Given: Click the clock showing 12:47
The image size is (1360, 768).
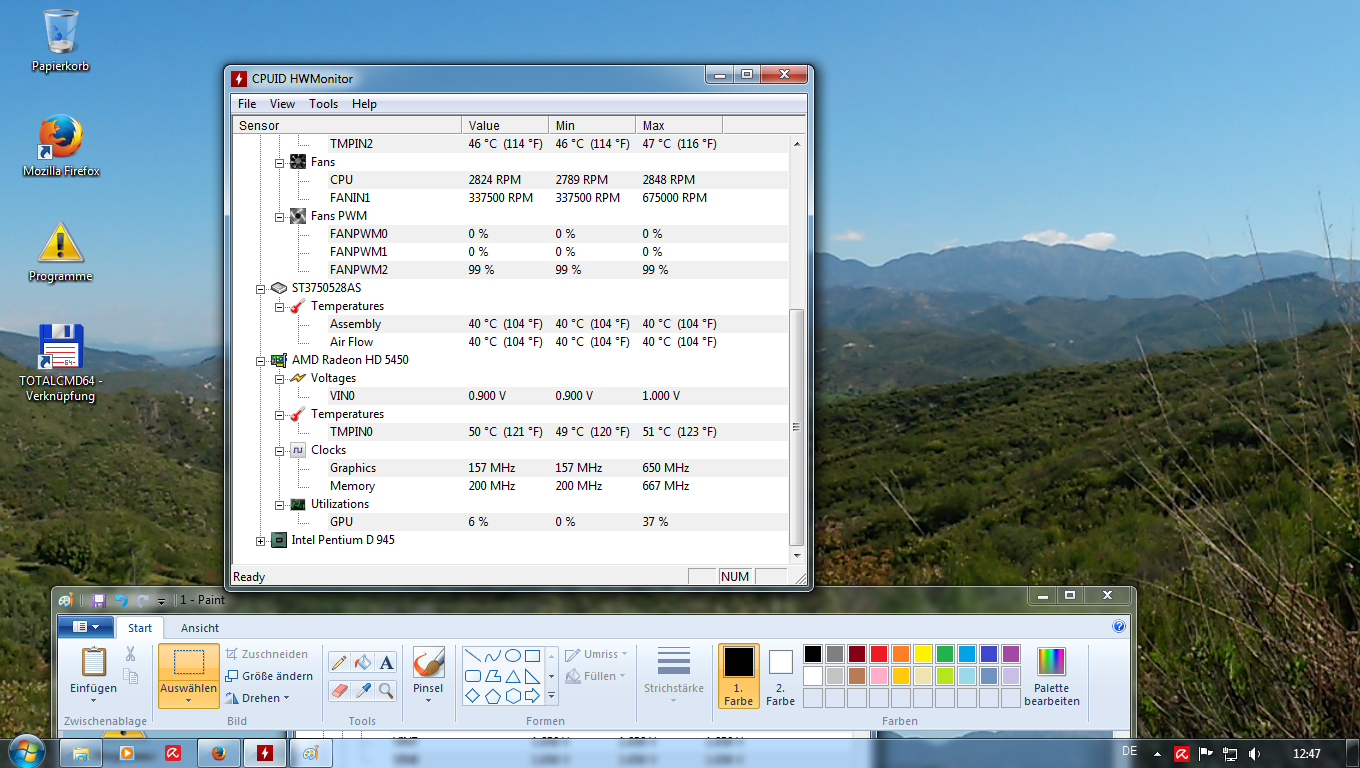Looking at the screenshot, I should (x=1306, y=754).
